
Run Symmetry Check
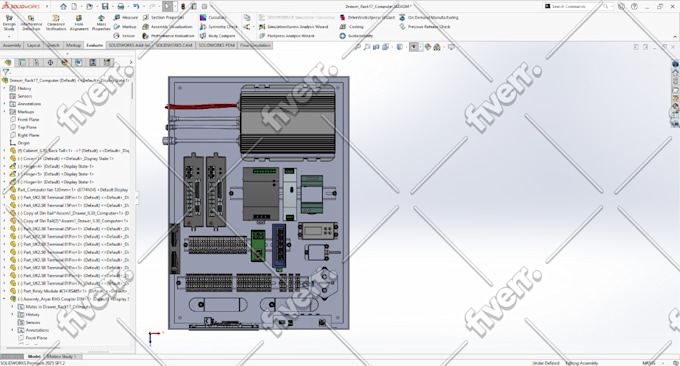pyautogui.click(x=219, y=26)
